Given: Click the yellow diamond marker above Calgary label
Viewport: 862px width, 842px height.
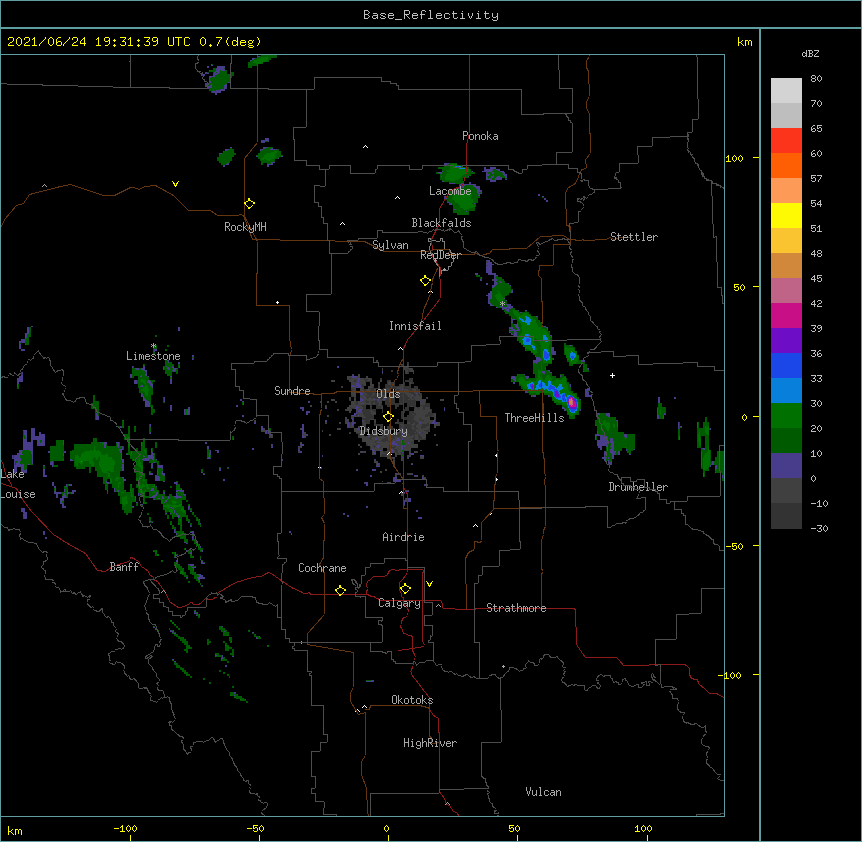Looking at the screenshot, I should (405, 589).
